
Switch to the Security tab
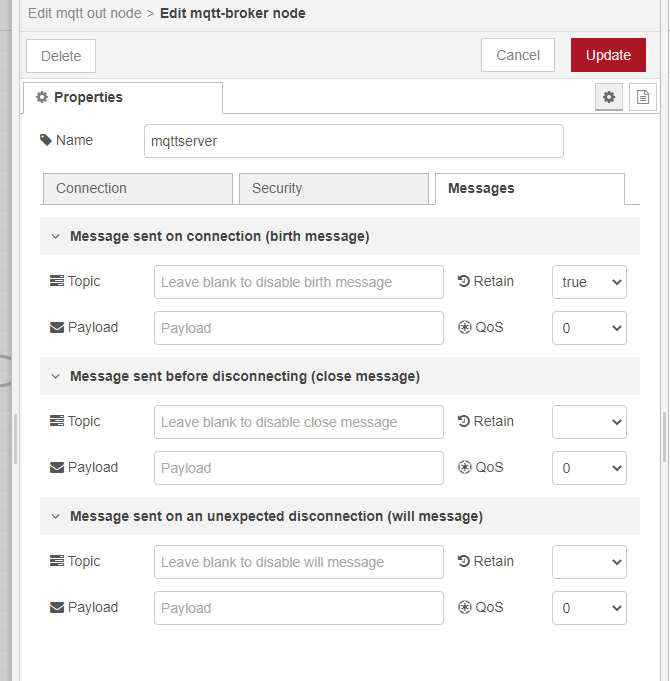pyautogui.click(x=332, y=188)
